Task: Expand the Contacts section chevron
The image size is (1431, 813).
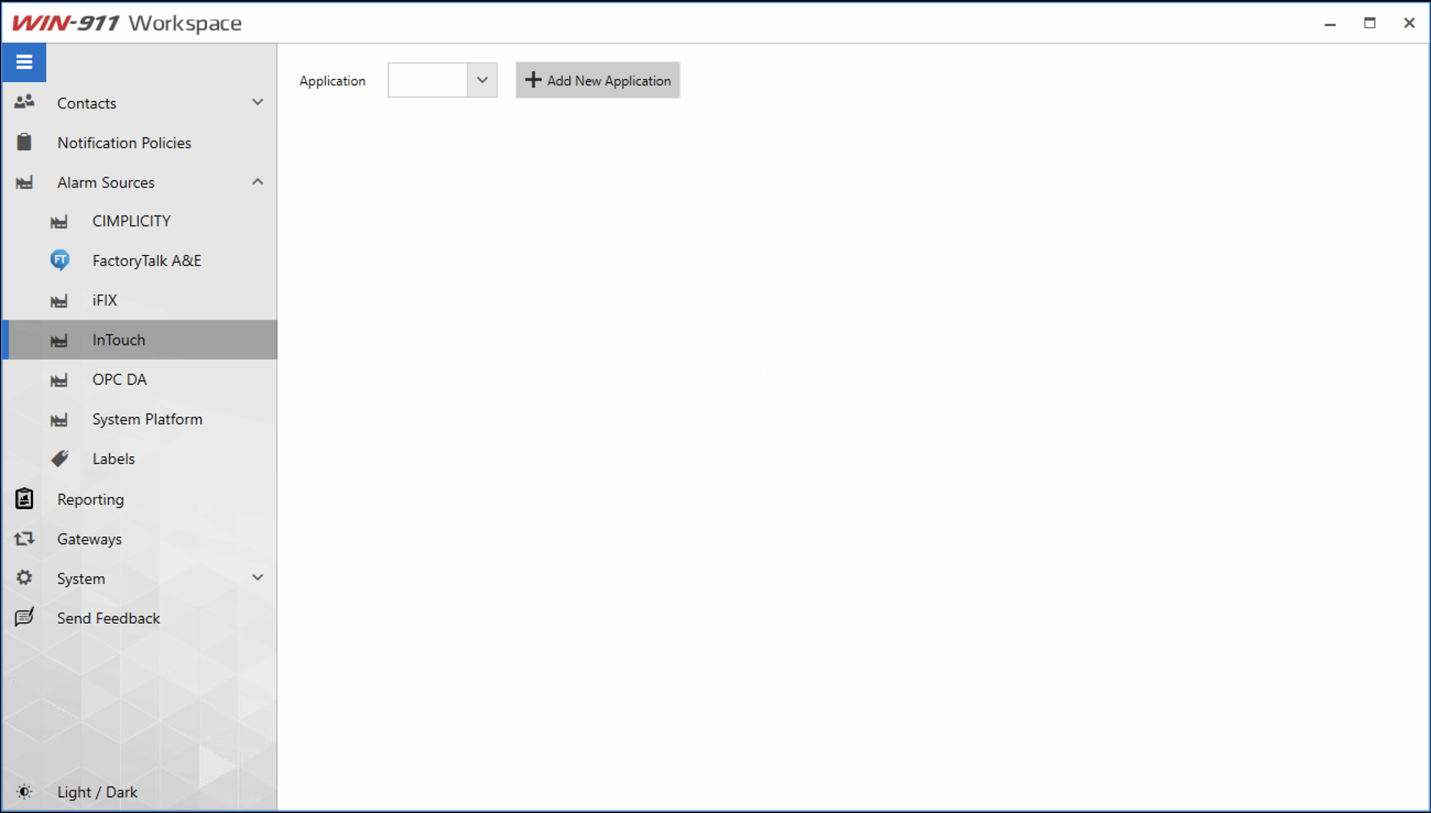Action: coord(258,102)
